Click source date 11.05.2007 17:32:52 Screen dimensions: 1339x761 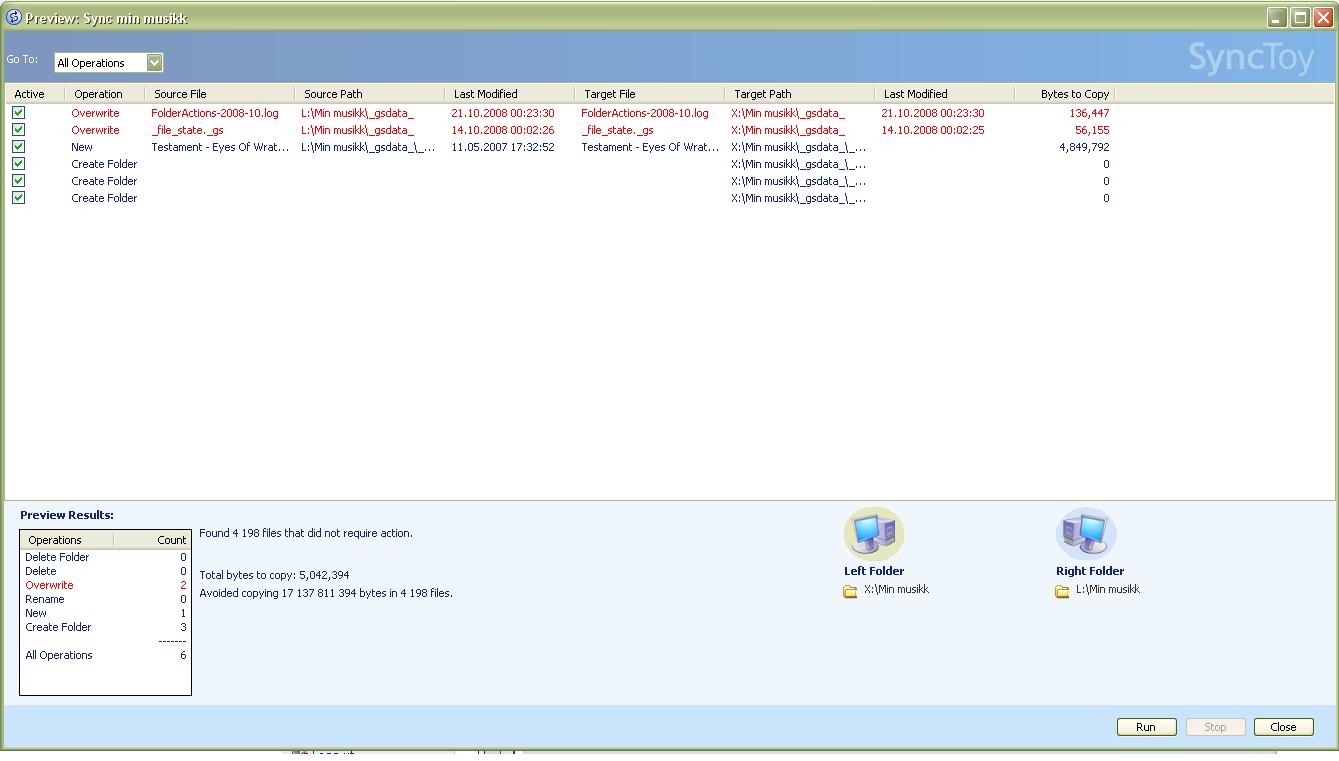point(503,147)
